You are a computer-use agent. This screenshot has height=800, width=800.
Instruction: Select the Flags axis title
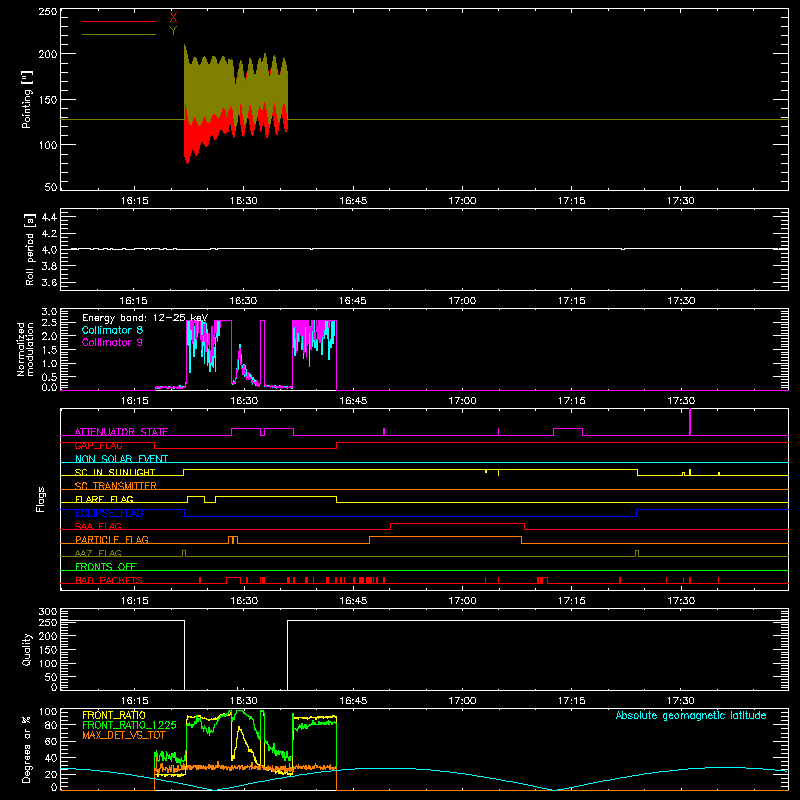tap(40, 499)
